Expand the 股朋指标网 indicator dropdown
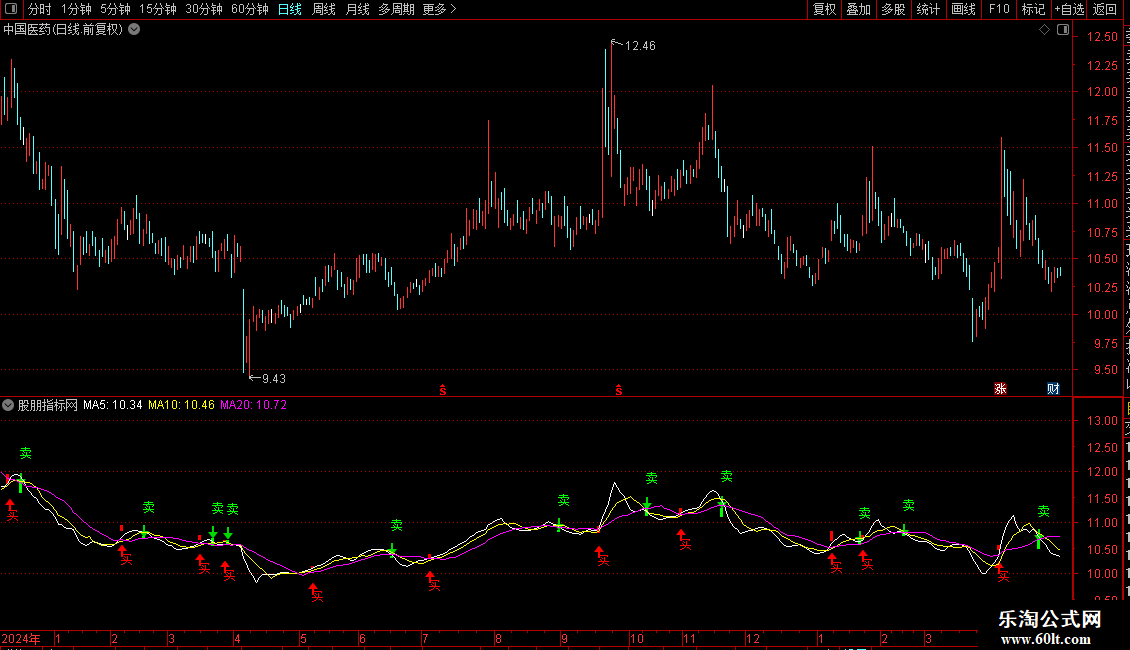The image size is (1130, 650). [8, 405]
